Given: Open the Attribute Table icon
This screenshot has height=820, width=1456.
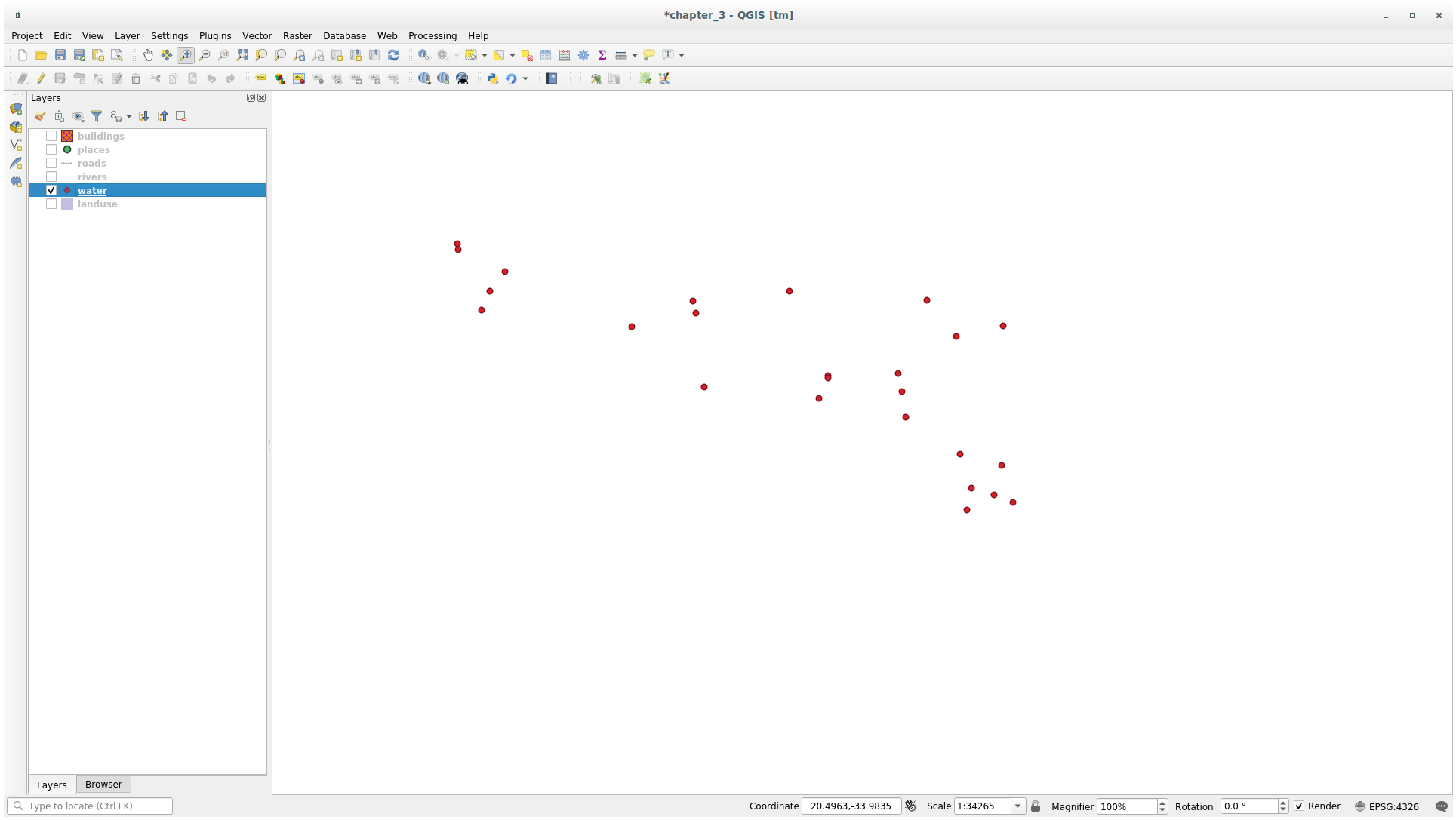Looking at the screenshot, I should [546, 55].
